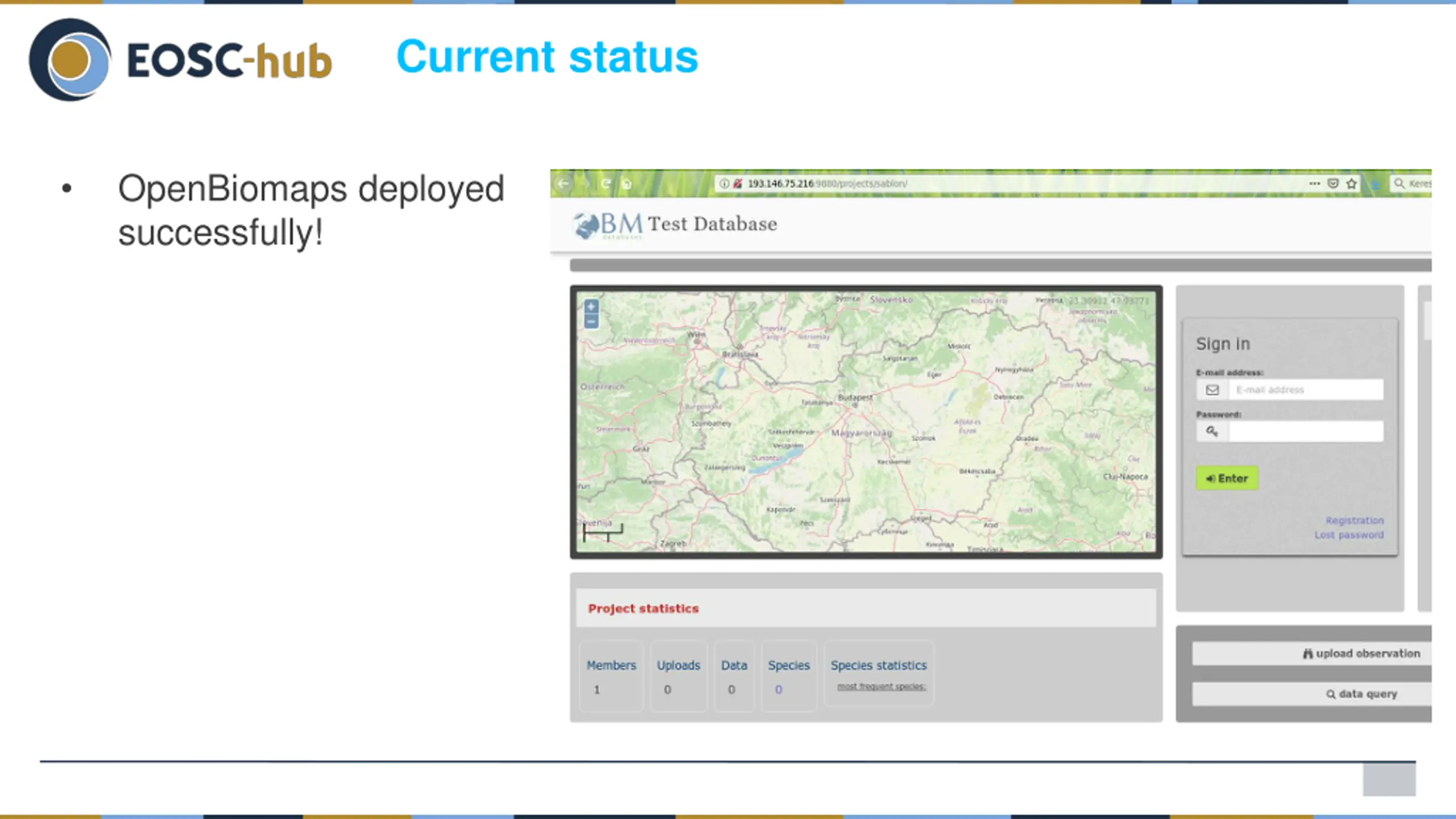Go to browser home via house icon
1456x819 pixels.
pyautogui.click(x=627, y=184)
